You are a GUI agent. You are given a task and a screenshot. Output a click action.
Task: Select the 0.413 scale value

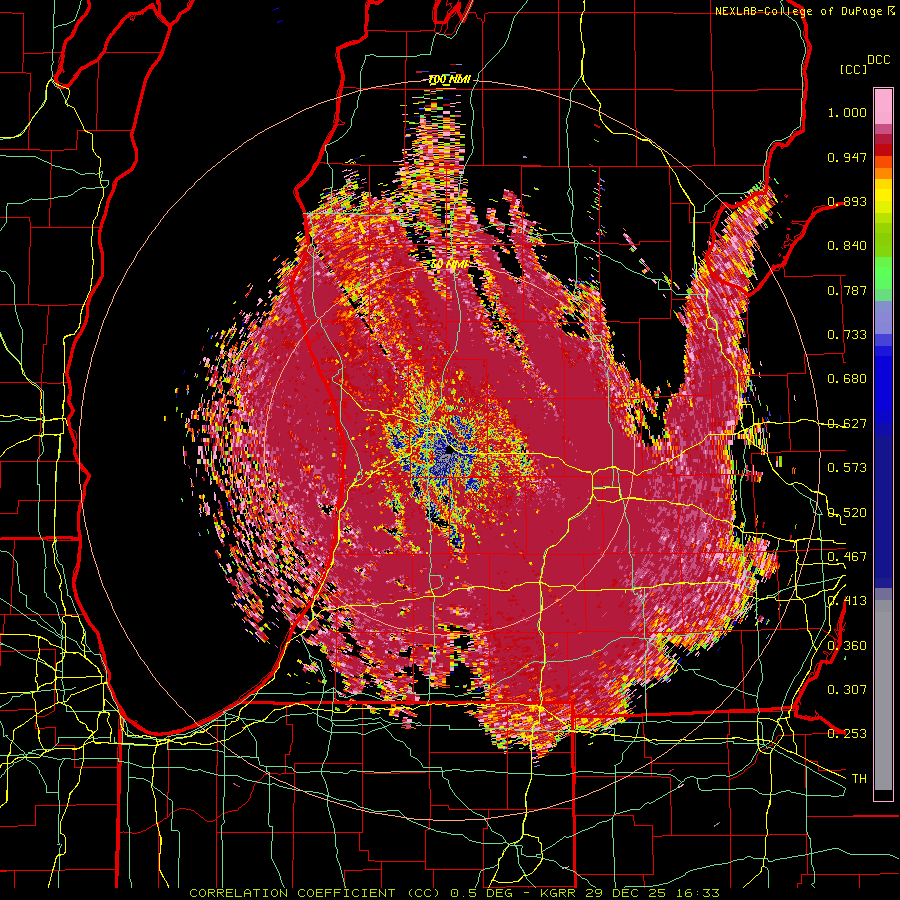[x=847, y=601]
